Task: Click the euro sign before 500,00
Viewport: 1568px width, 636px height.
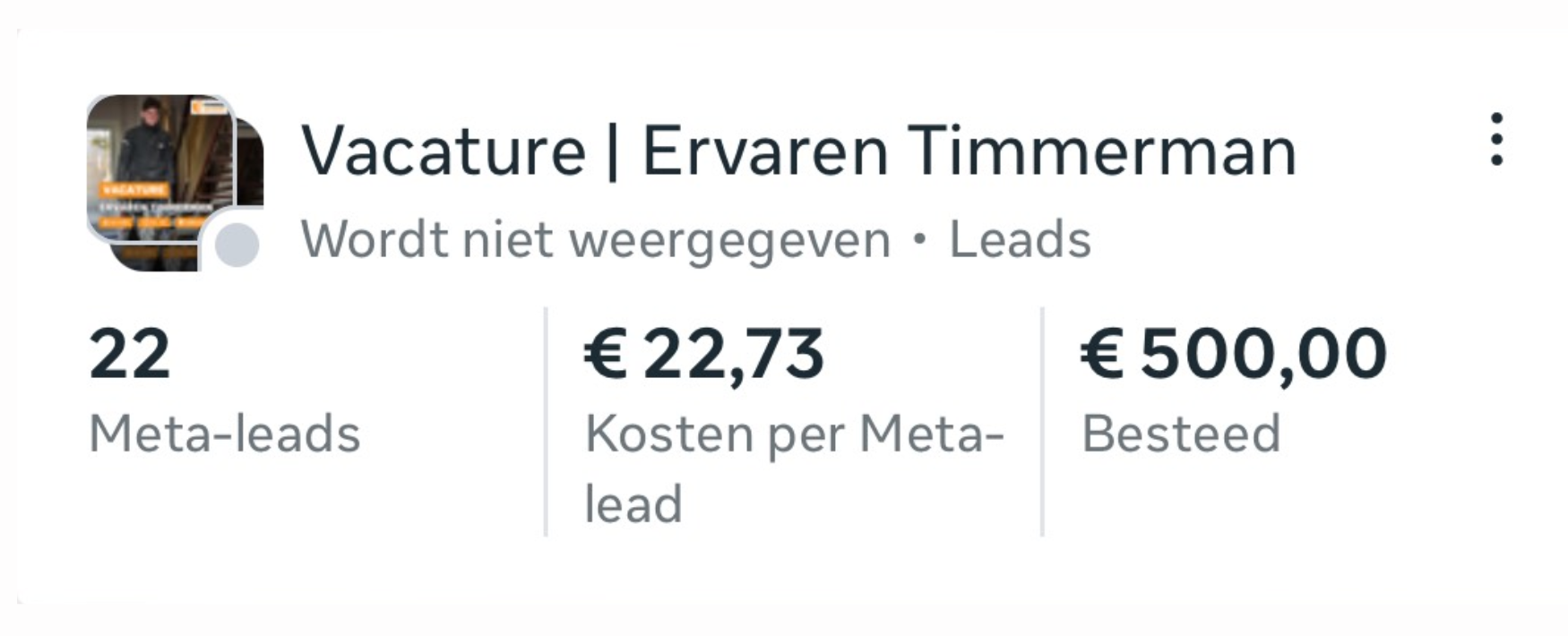Action: click(x=1102, y=355)
